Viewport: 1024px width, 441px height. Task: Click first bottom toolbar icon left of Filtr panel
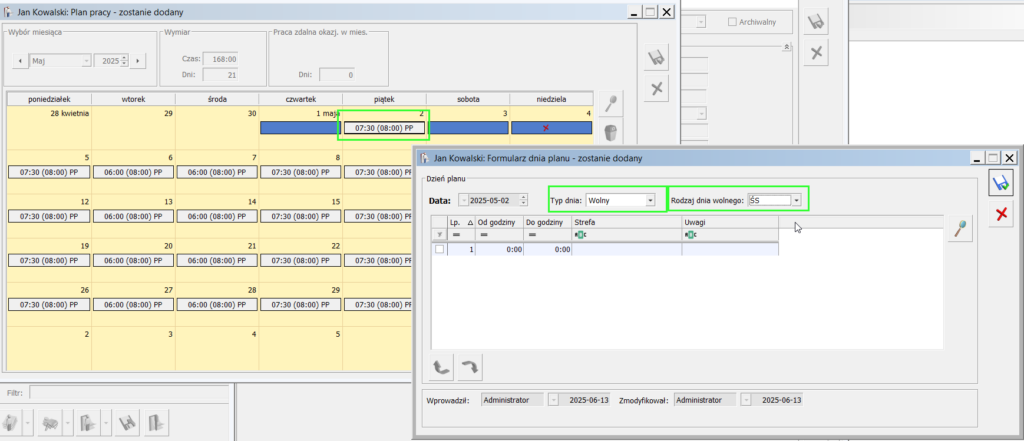pos(10,423)
